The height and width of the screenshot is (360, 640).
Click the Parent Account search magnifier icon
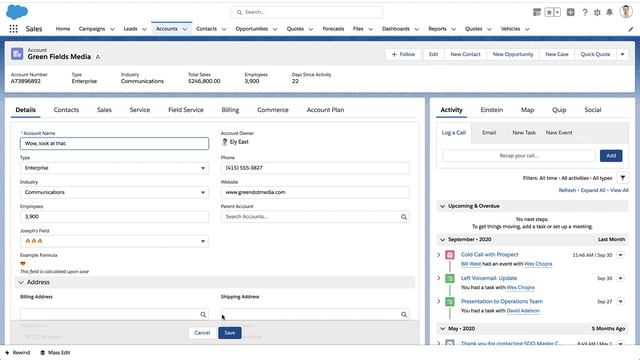(x=404, y=217)
